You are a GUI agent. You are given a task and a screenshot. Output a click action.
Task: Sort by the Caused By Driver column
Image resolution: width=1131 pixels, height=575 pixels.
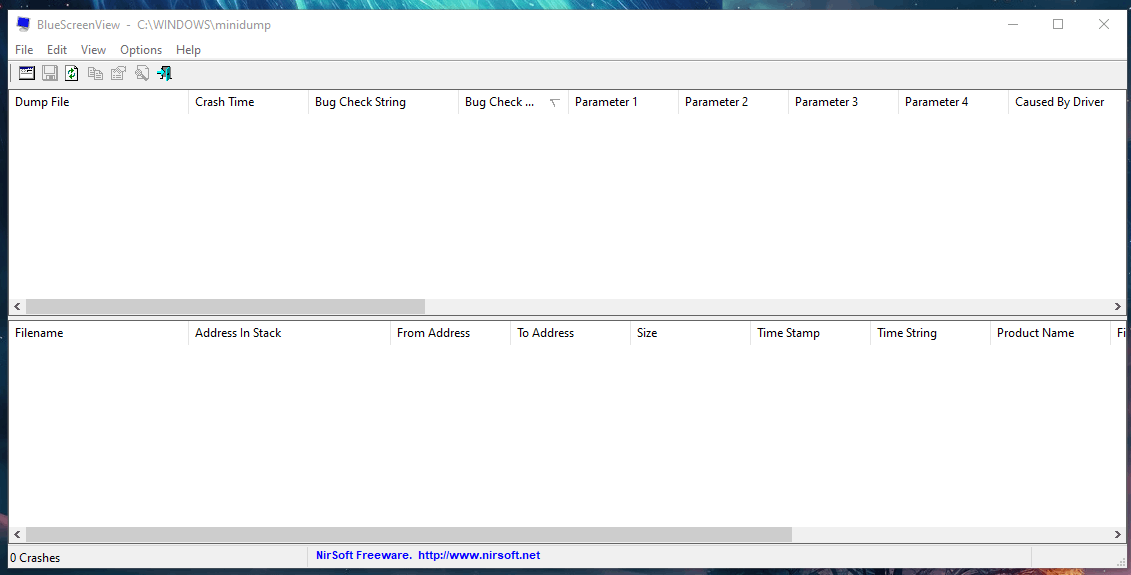(x=1067, y=102)
